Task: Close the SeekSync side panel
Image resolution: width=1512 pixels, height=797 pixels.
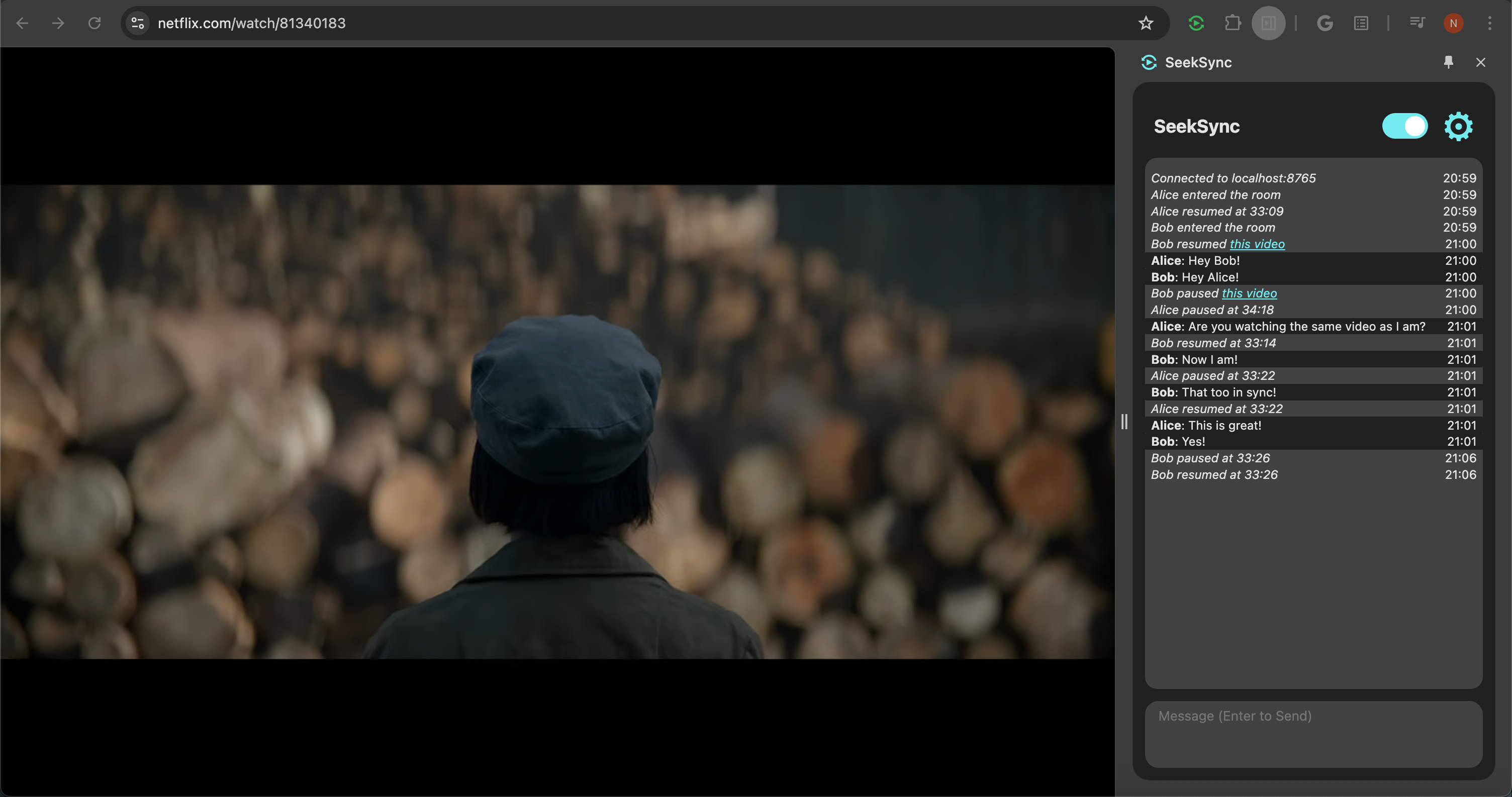Action: click(1480, 62)
